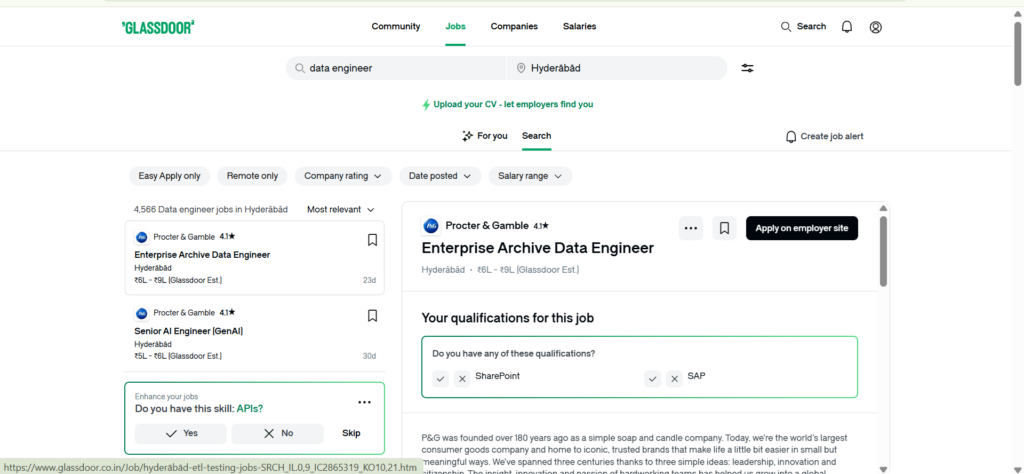The image size is (1024, 474).
Task: Switch to the For you tab
Action: click(x=484, y=136)
